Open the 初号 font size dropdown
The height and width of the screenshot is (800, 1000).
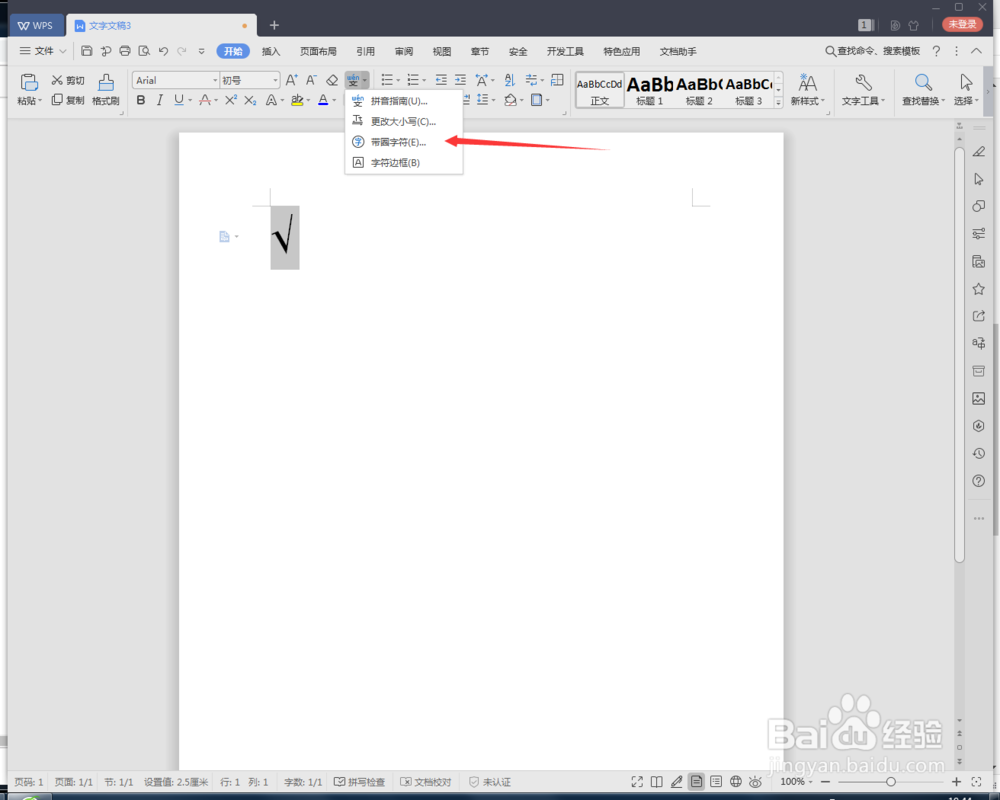point(276,80)
